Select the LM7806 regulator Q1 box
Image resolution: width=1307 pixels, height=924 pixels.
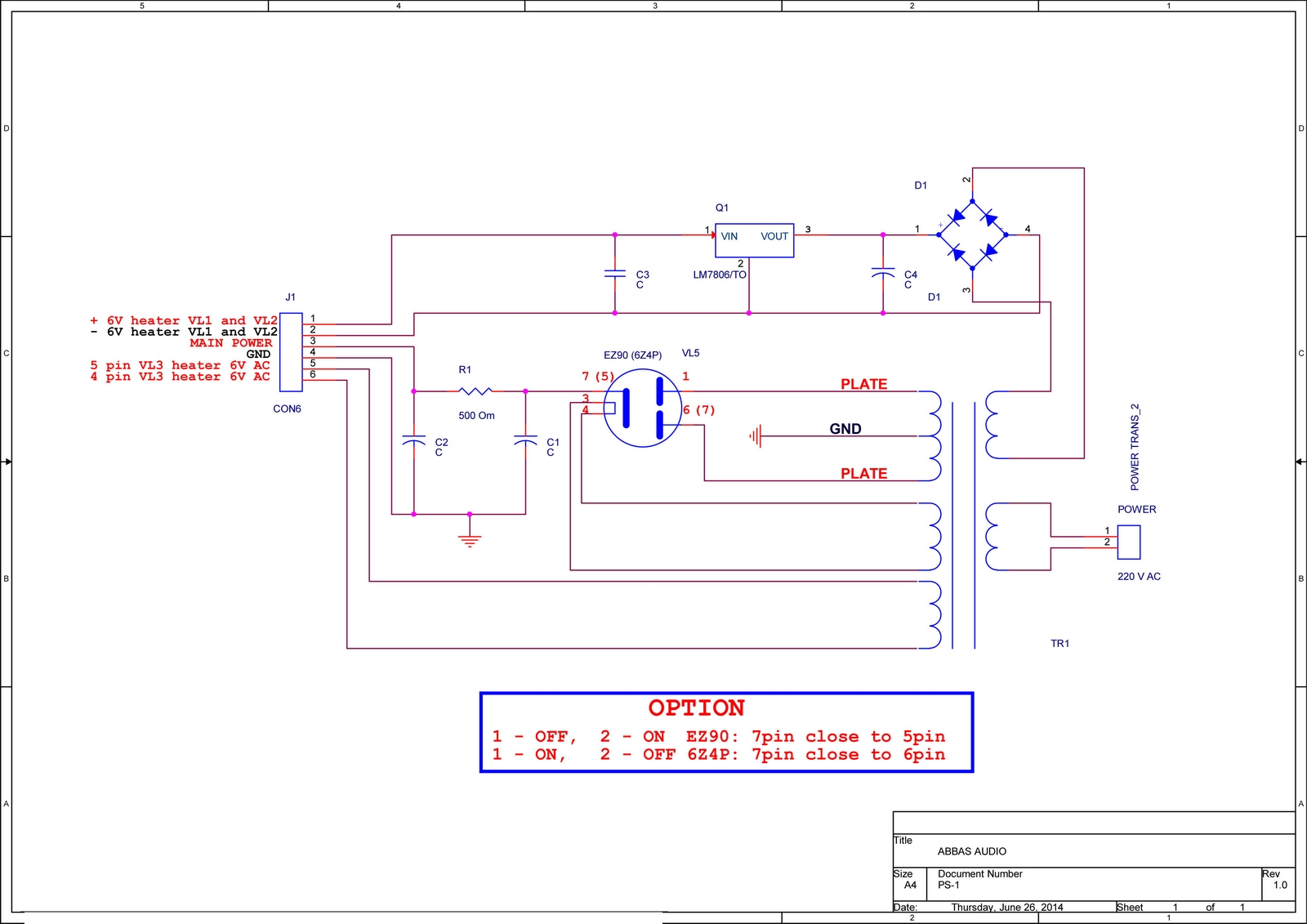[x=754, y=240]
